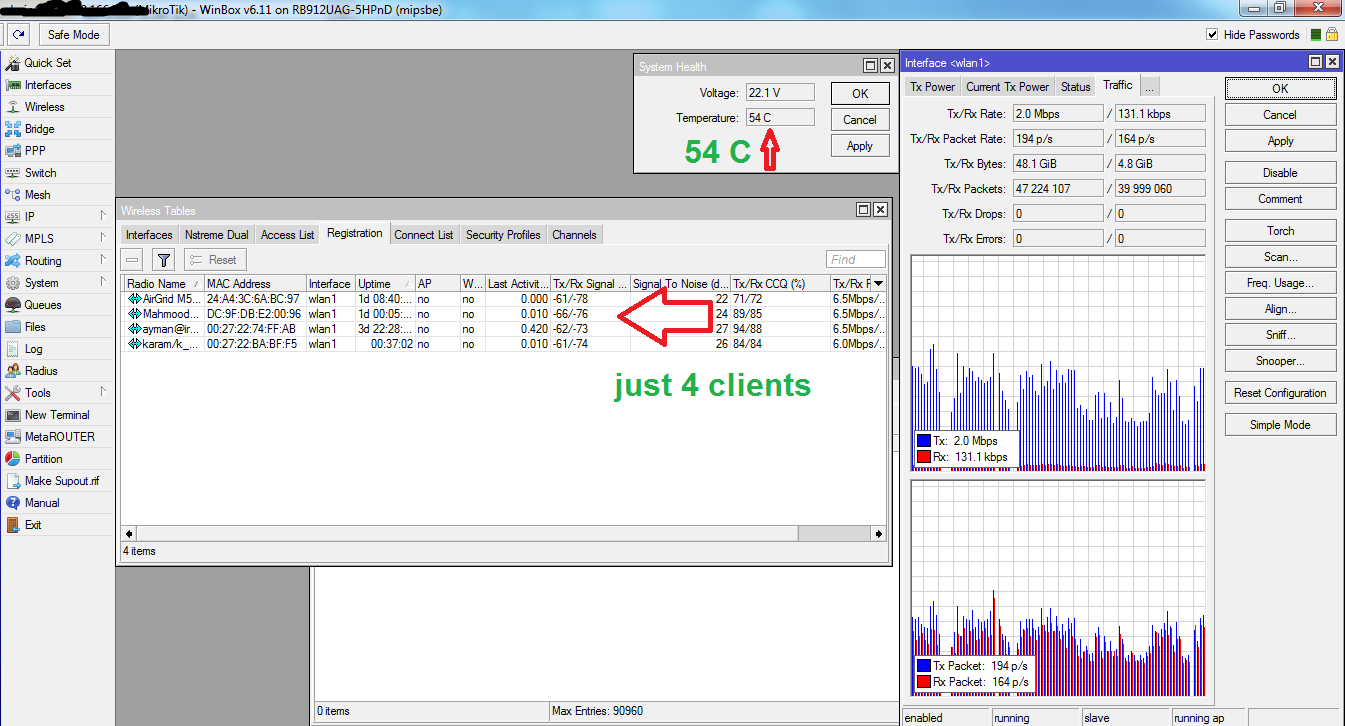
Task: Open the Tx Power tab in wlan1 window
Action: coord(932,86)
